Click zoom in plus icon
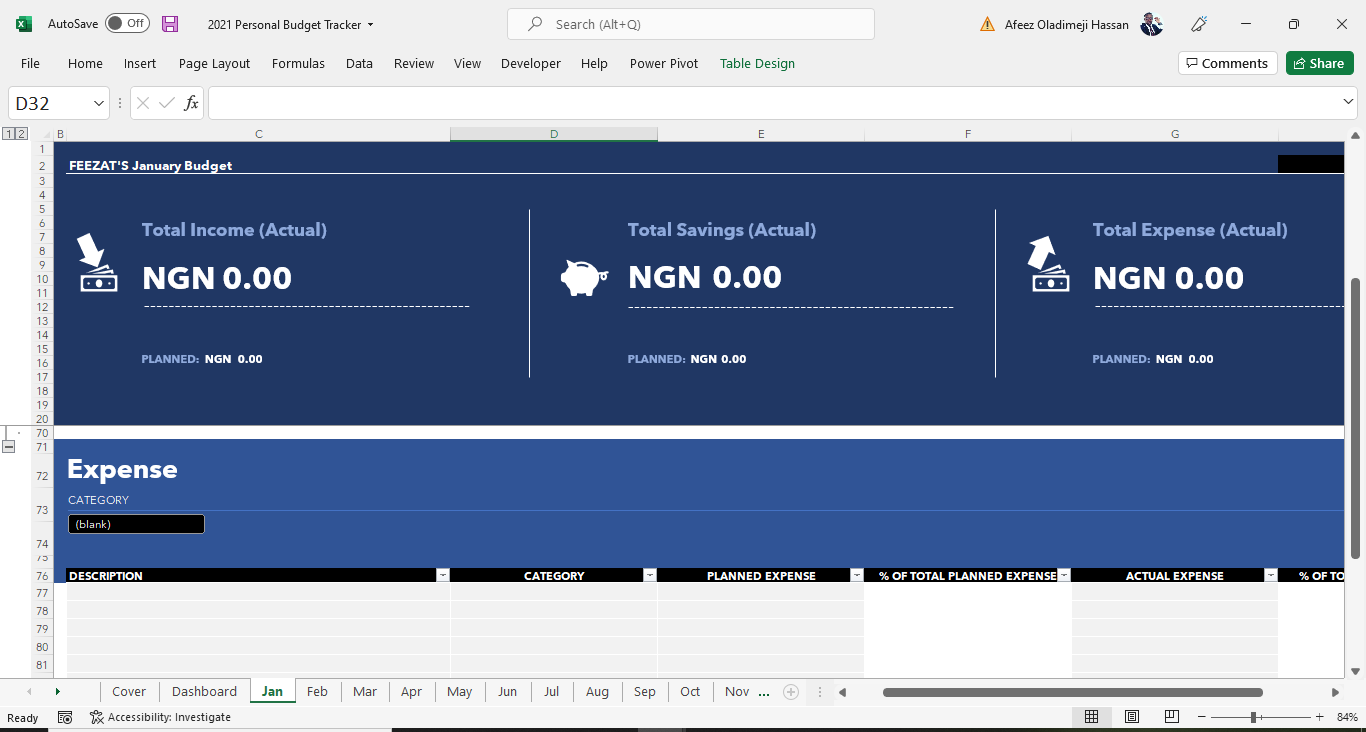 tap(1320, 717)
